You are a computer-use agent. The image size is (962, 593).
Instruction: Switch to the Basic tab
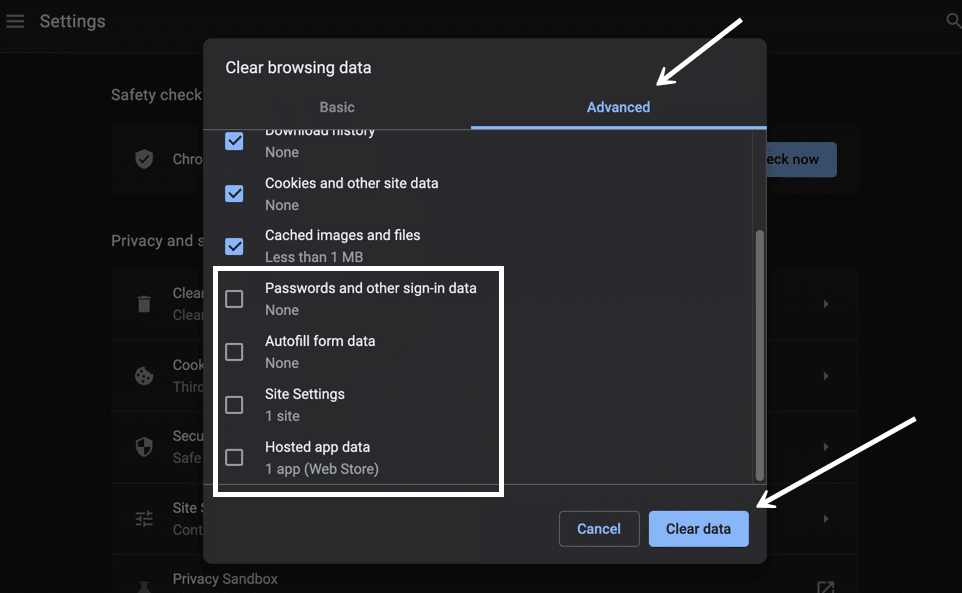337,107
